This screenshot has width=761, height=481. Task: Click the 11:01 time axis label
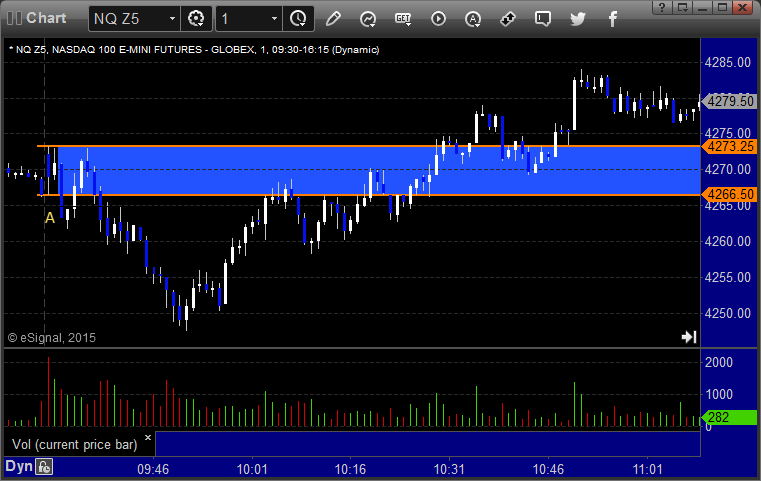pyautogui.click(x=647, y=469)
